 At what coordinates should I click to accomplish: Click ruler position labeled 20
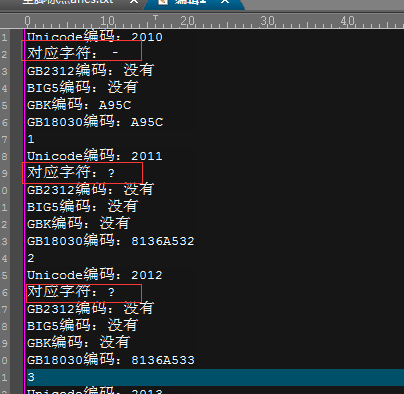pyautogui.click(x=187, y=21)
